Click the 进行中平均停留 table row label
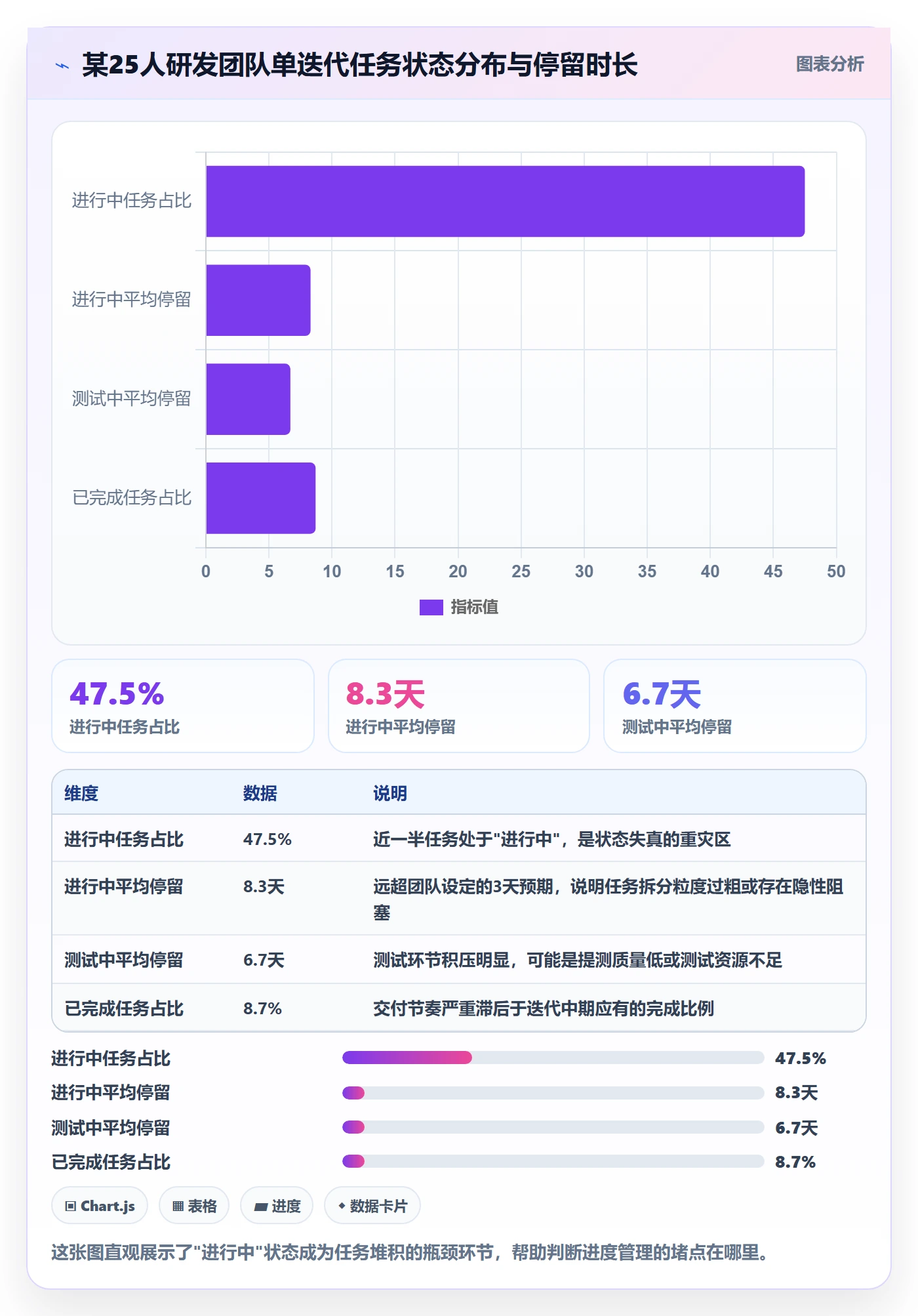918x1316 pixels. 124,886
